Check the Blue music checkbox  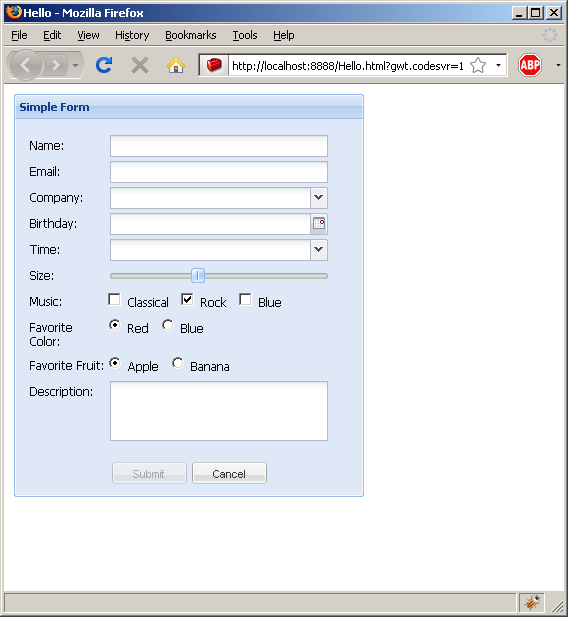click(x=245, y=299)
